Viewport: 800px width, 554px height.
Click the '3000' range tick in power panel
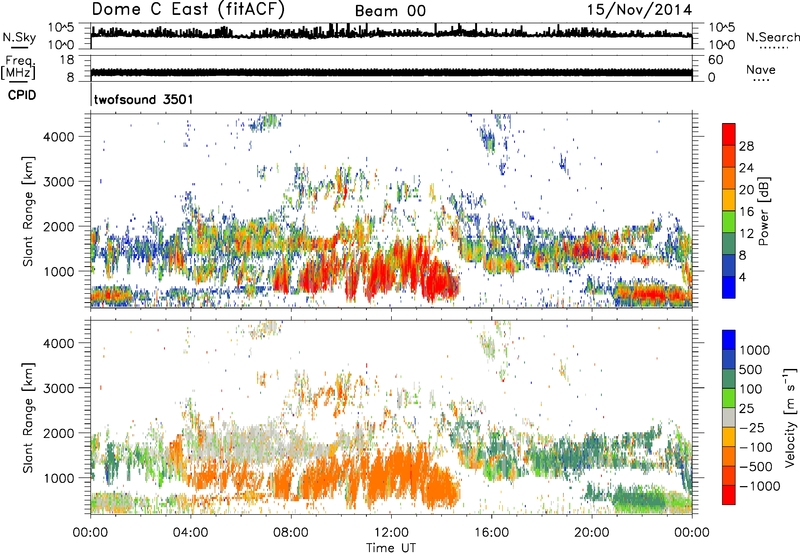click(x=58, y=182)
